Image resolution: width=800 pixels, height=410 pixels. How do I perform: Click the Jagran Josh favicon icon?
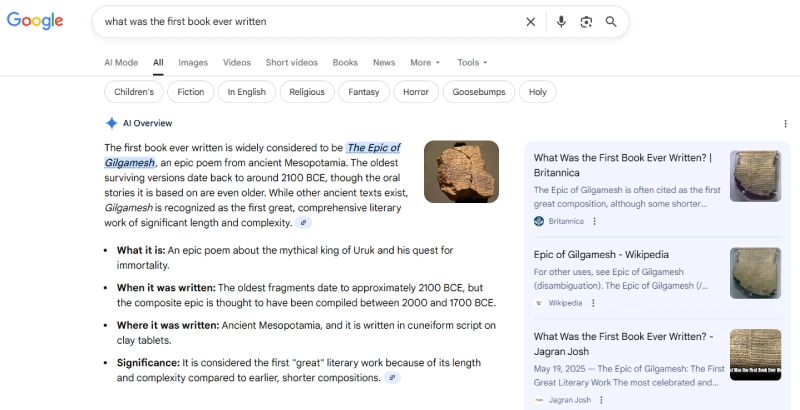[x=539, y=400]
